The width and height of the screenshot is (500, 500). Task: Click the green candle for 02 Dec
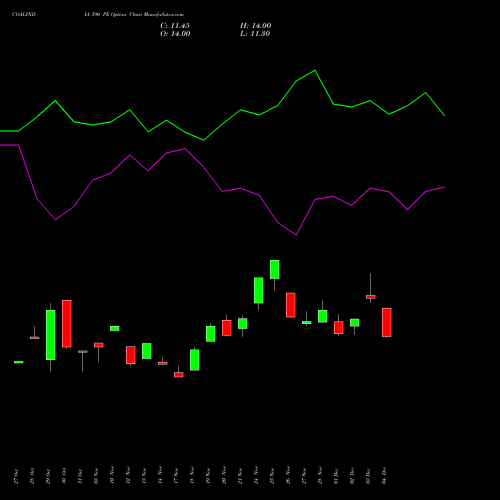355,323
